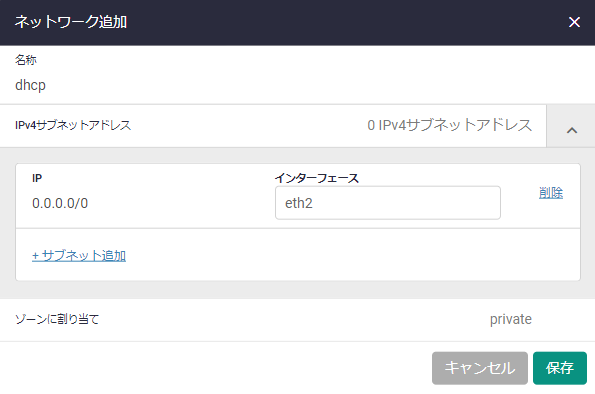Screen dimensions: 595x394
Task: Click the ネットワーク追加 dialog title
Action: (71, 22)
